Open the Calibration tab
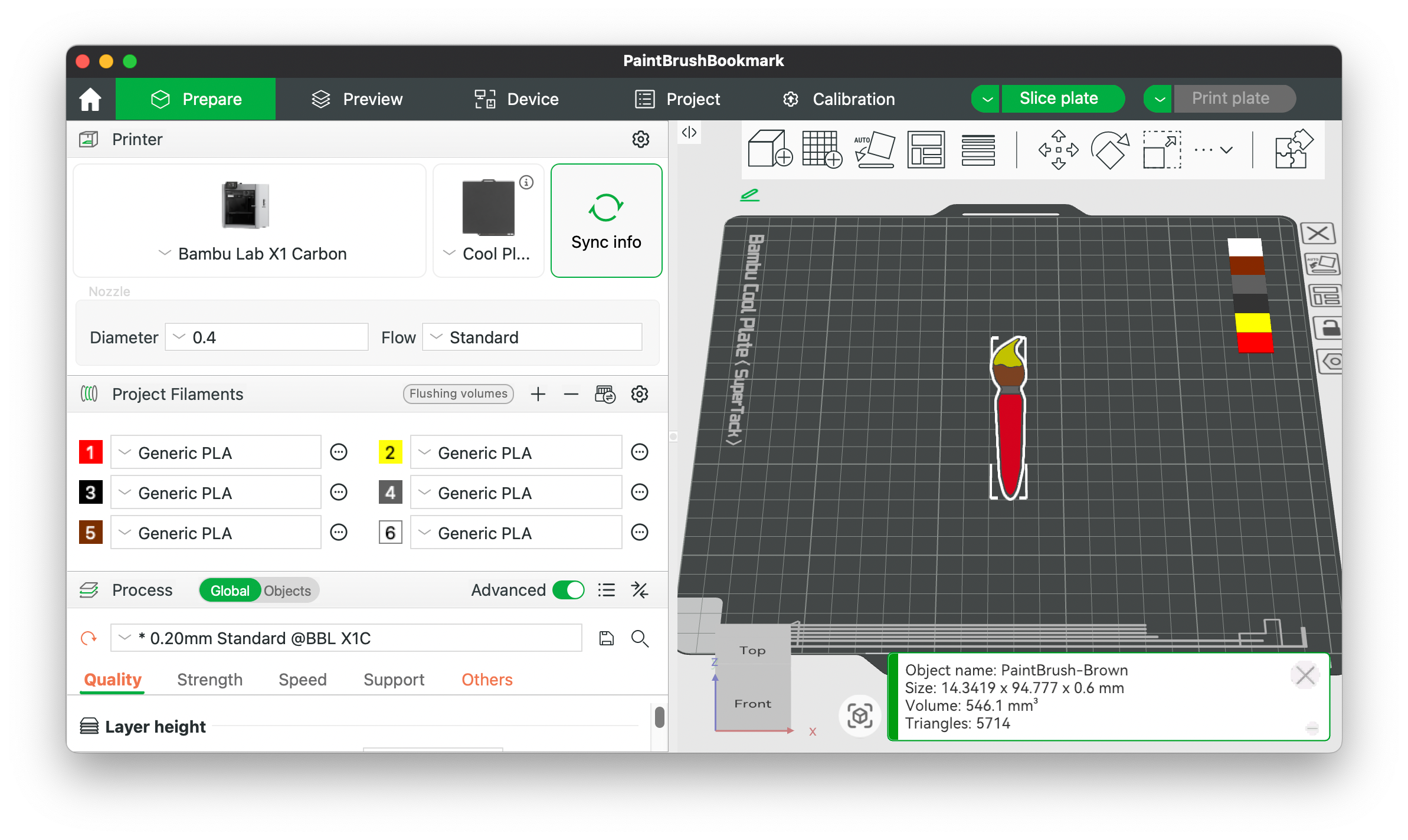 (x=839, y=99)
